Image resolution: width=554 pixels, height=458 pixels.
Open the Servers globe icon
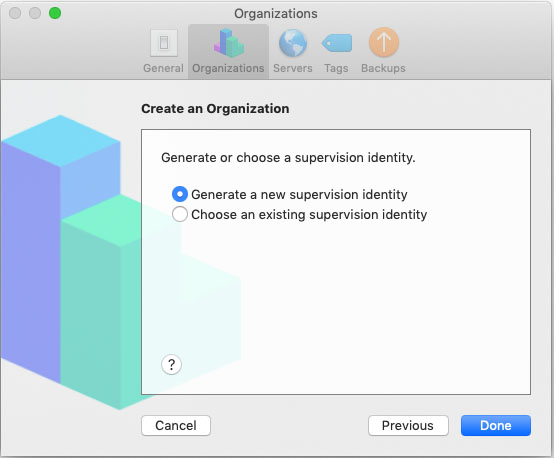tap(293, 43)
